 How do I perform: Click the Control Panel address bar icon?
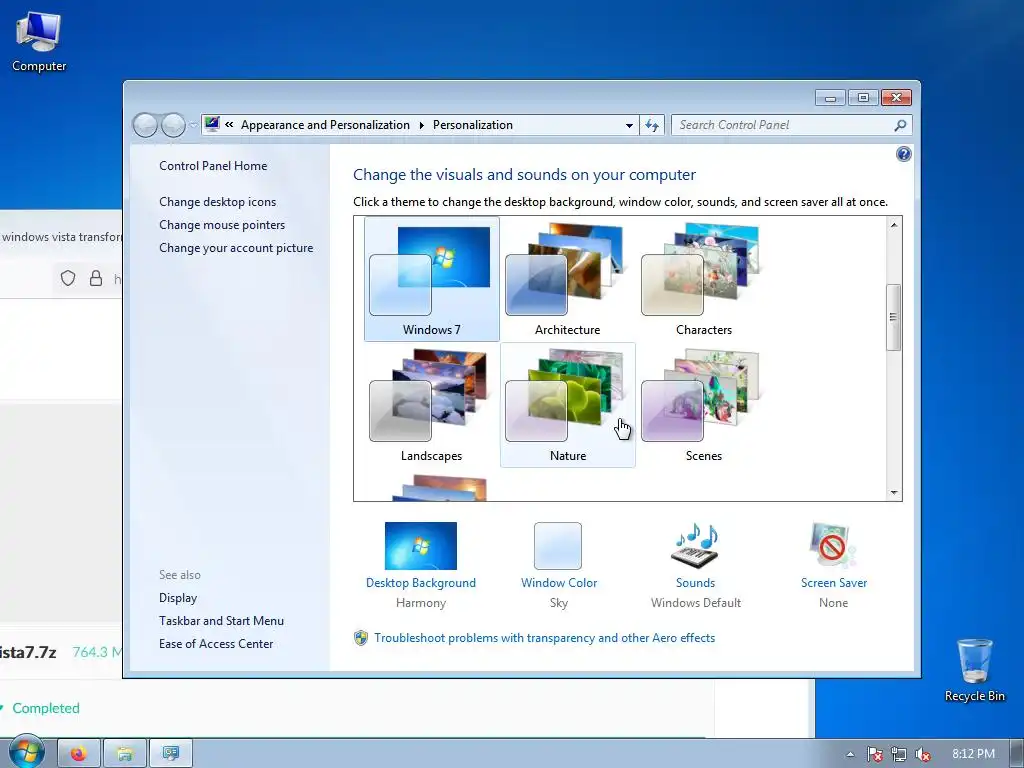pos(212,124)
